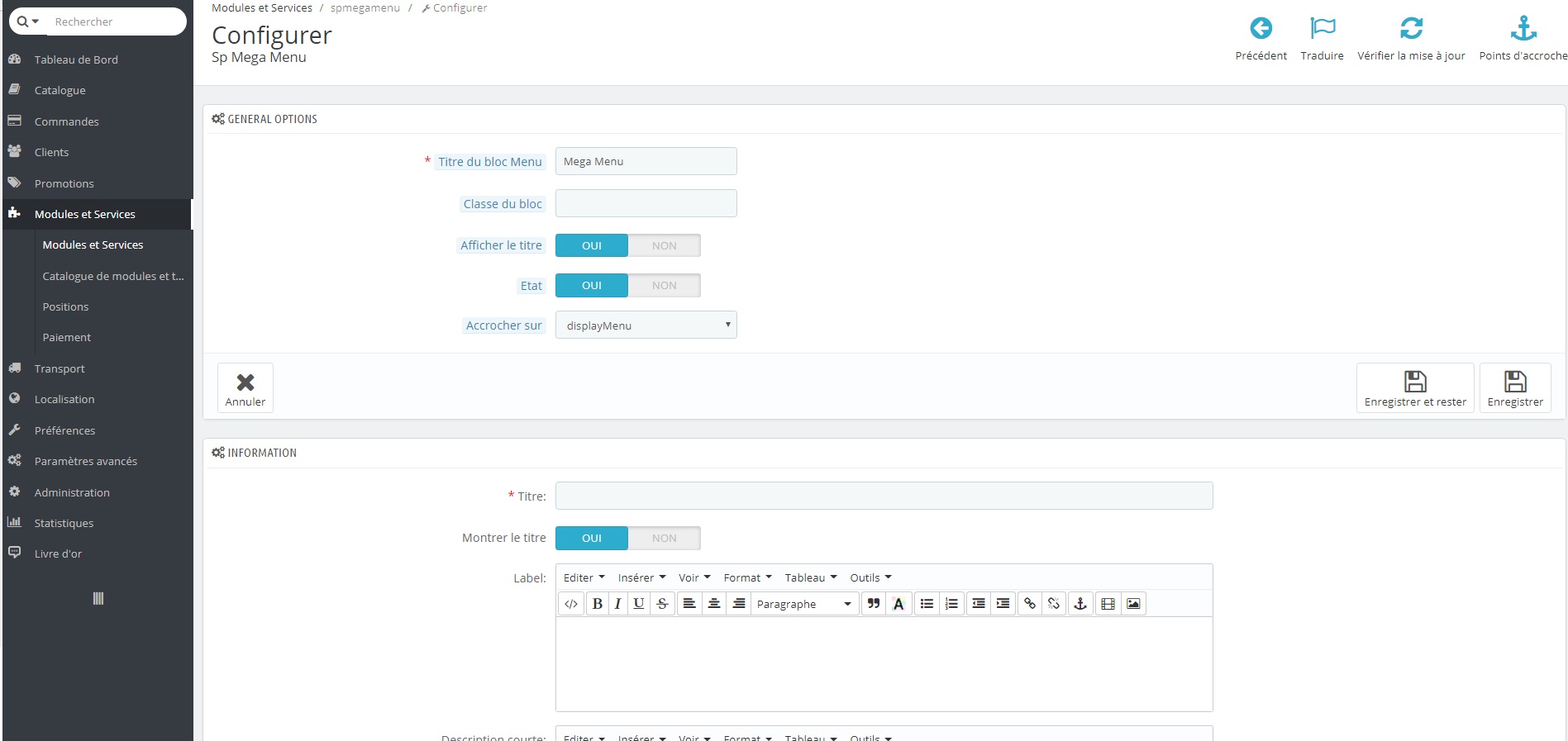Open Paiement submenu item

click(x=66, y=337)
